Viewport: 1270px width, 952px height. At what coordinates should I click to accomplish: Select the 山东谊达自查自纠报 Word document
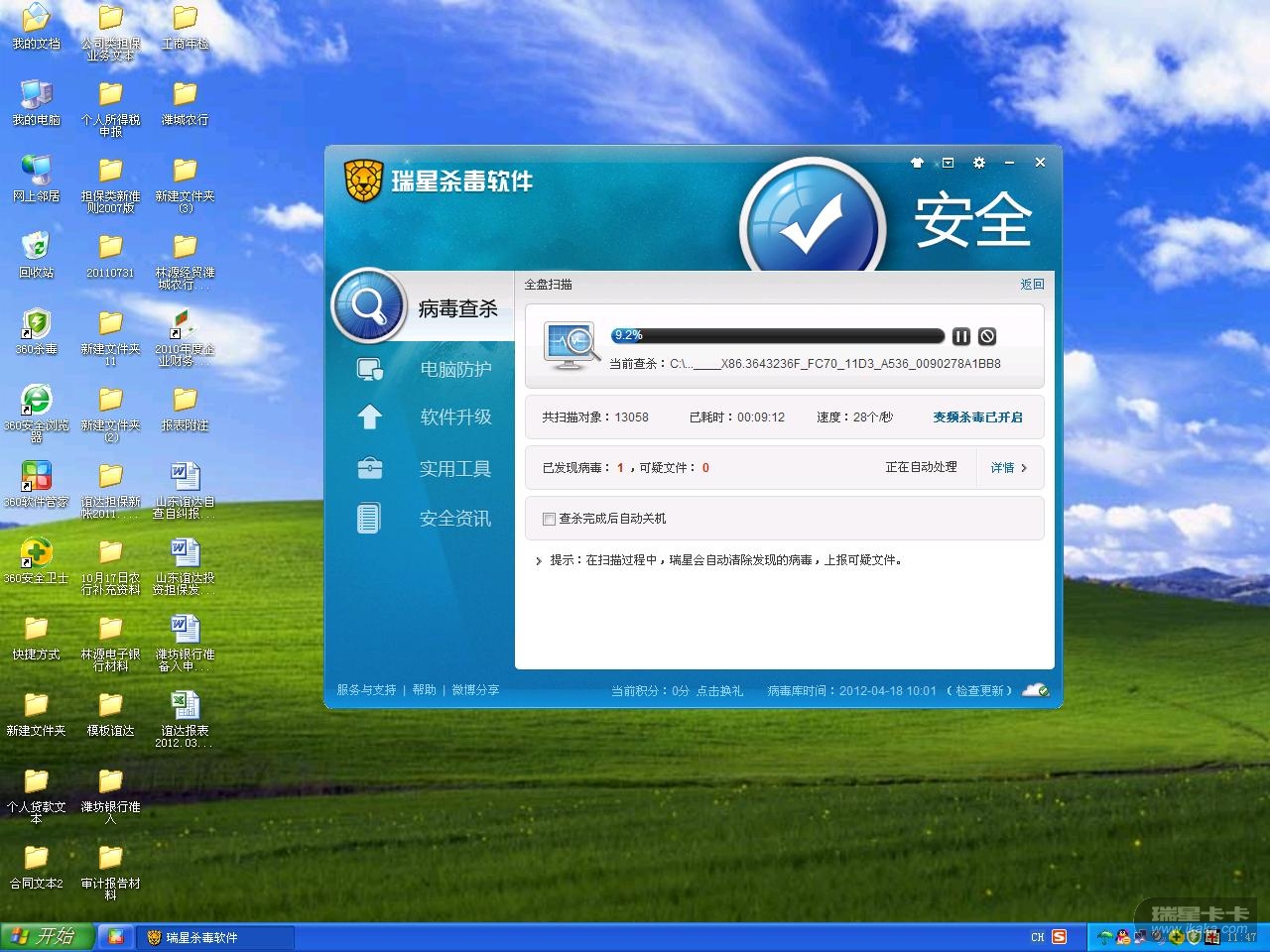[x=185, y=491]
